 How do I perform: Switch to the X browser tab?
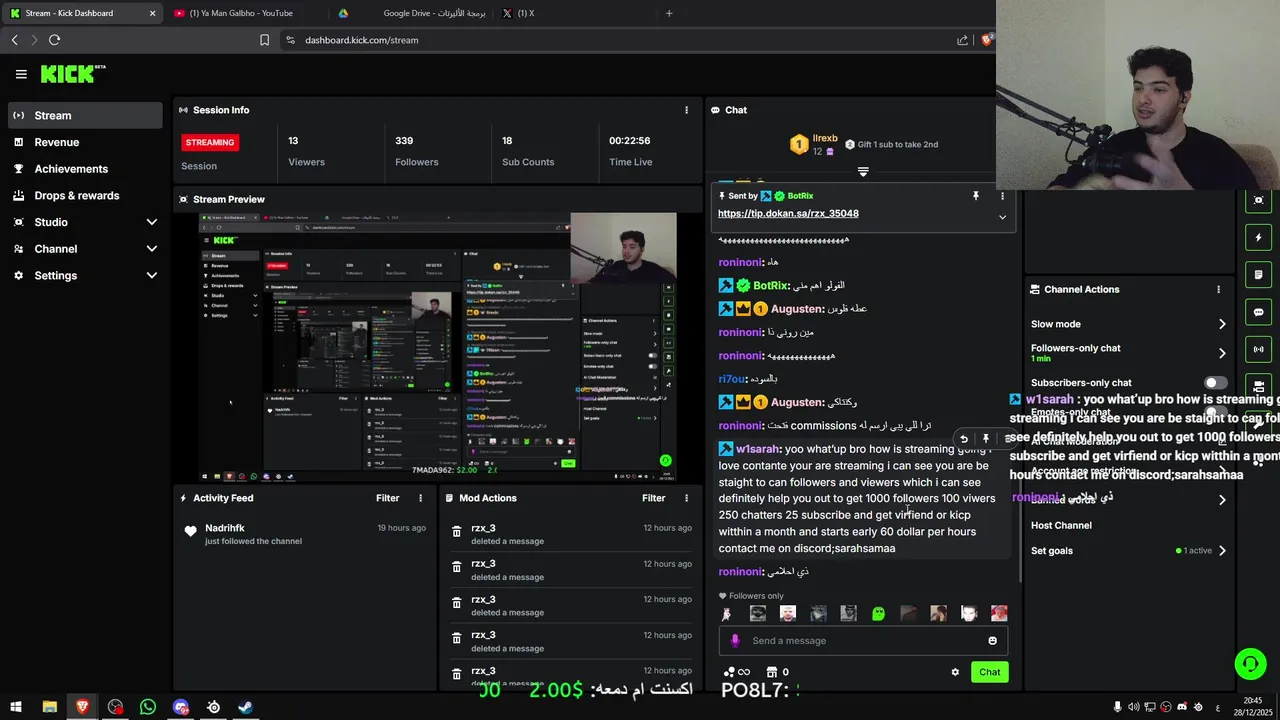pos(572,13)
